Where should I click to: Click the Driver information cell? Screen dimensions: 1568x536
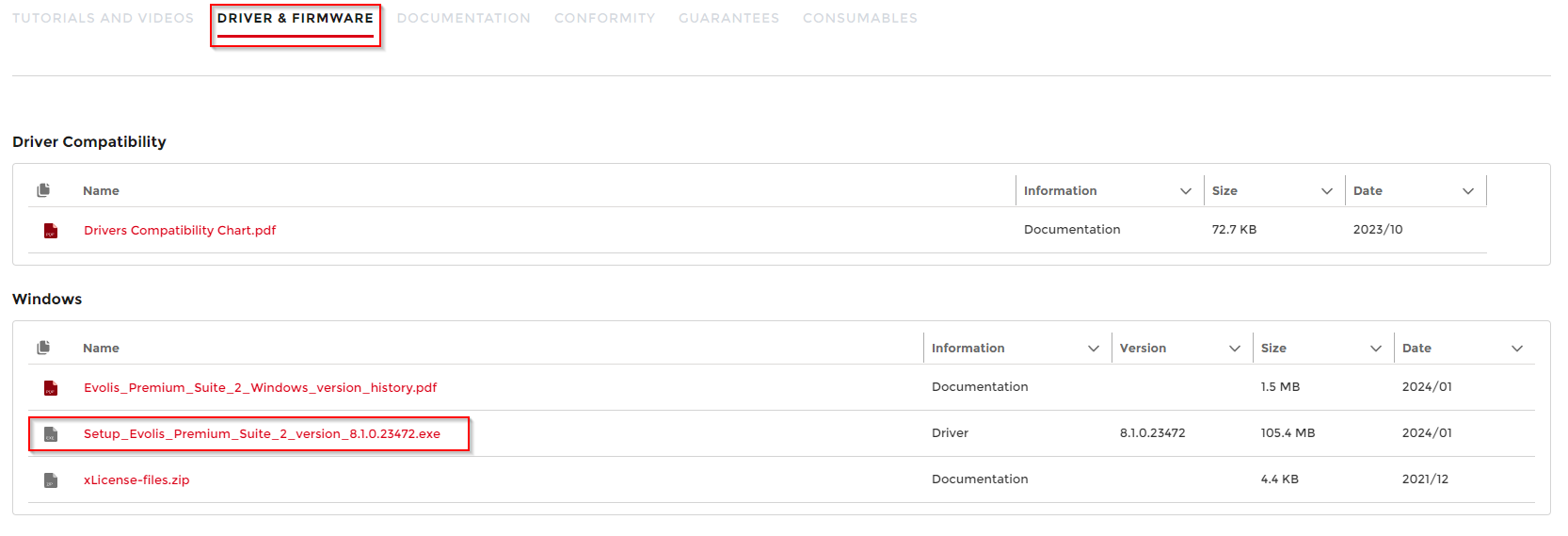tap(950, 433)
